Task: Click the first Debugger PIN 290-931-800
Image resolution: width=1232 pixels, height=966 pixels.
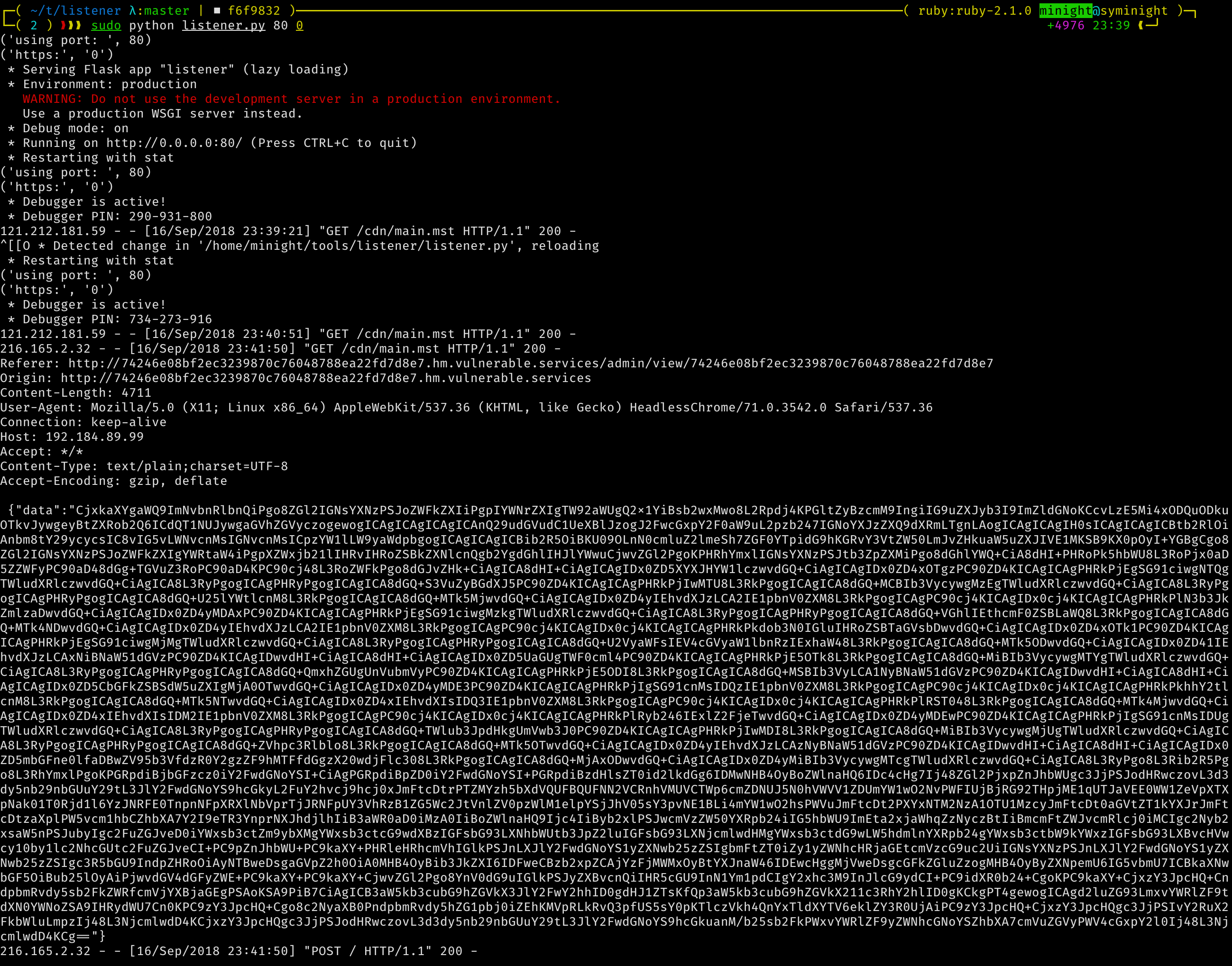Action: 170,216
